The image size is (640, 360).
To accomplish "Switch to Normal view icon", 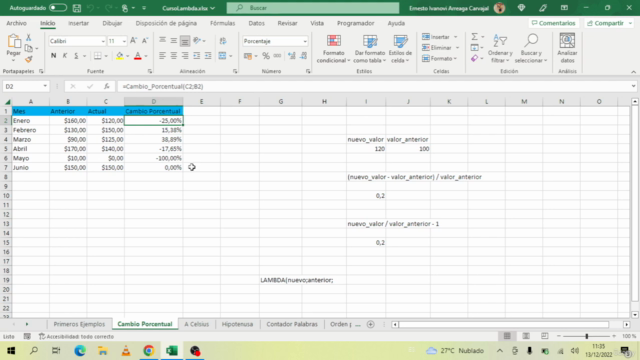I will 507,336.
